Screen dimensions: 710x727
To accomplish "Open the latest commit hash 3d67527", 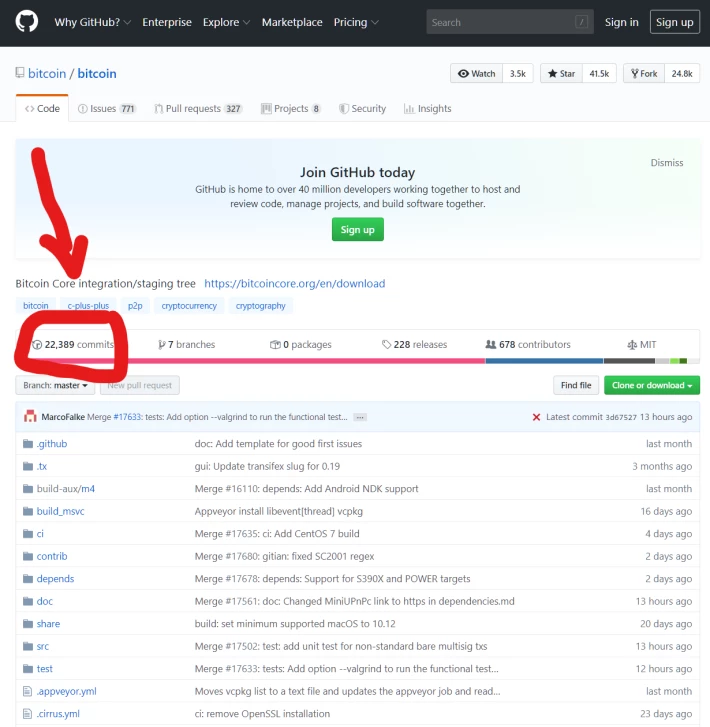I will tap(620, 417).
